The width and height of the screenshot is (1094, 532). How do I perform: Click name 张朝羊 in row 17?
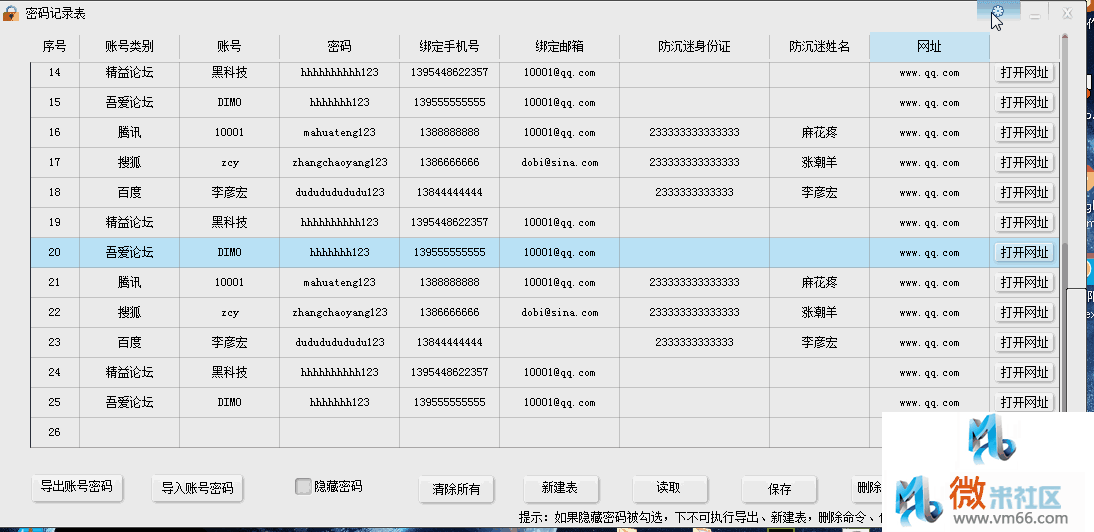click(820, 162)
